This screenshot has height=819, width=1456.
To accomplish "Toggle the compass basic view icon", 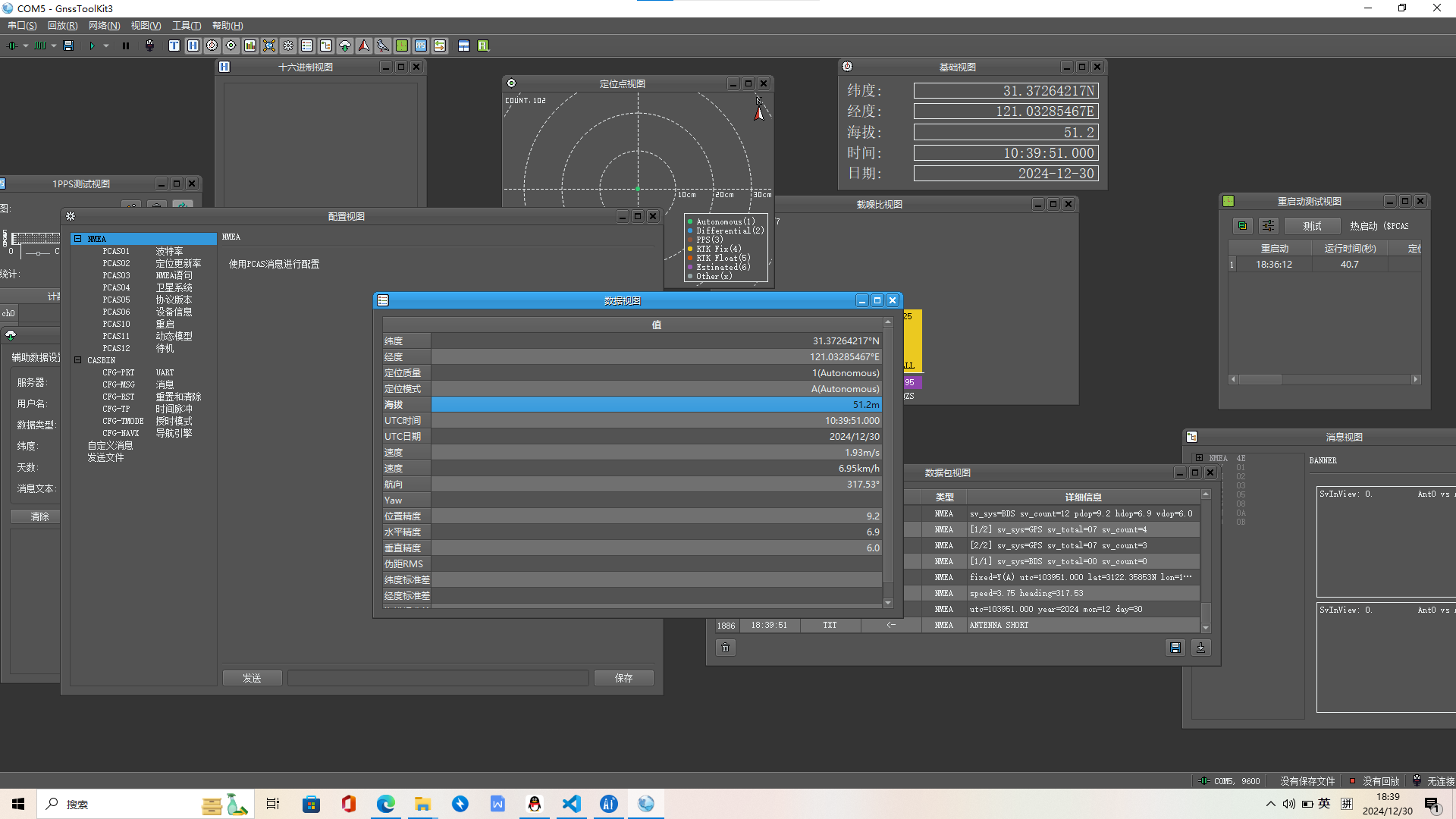I will coord(212,46).
